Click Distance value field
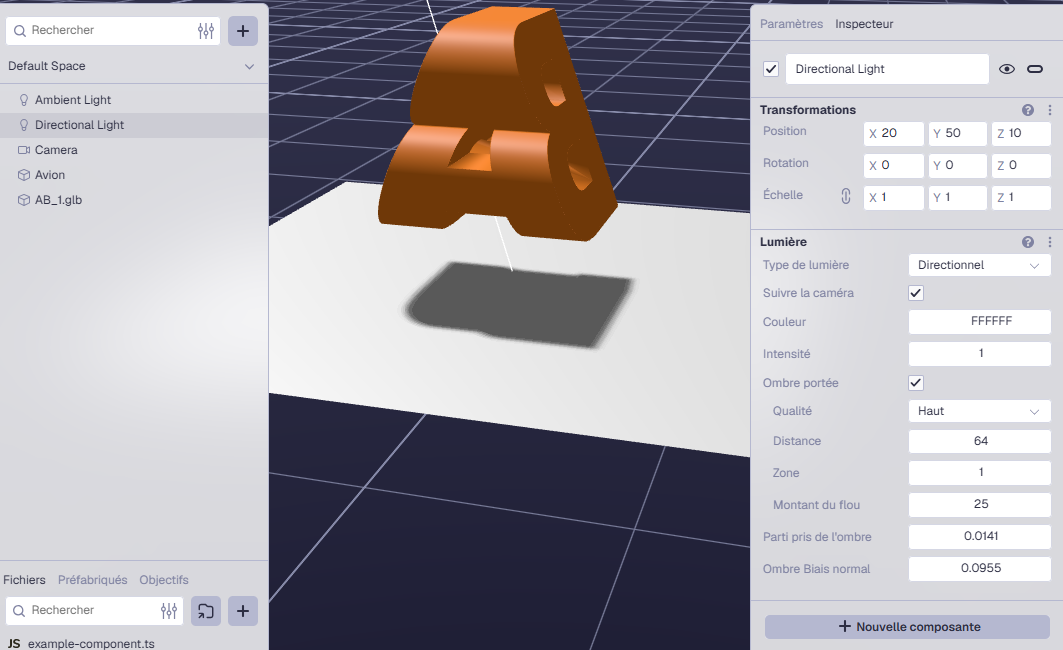Screen dimensions: 1063x650 (x=980, y=441)
